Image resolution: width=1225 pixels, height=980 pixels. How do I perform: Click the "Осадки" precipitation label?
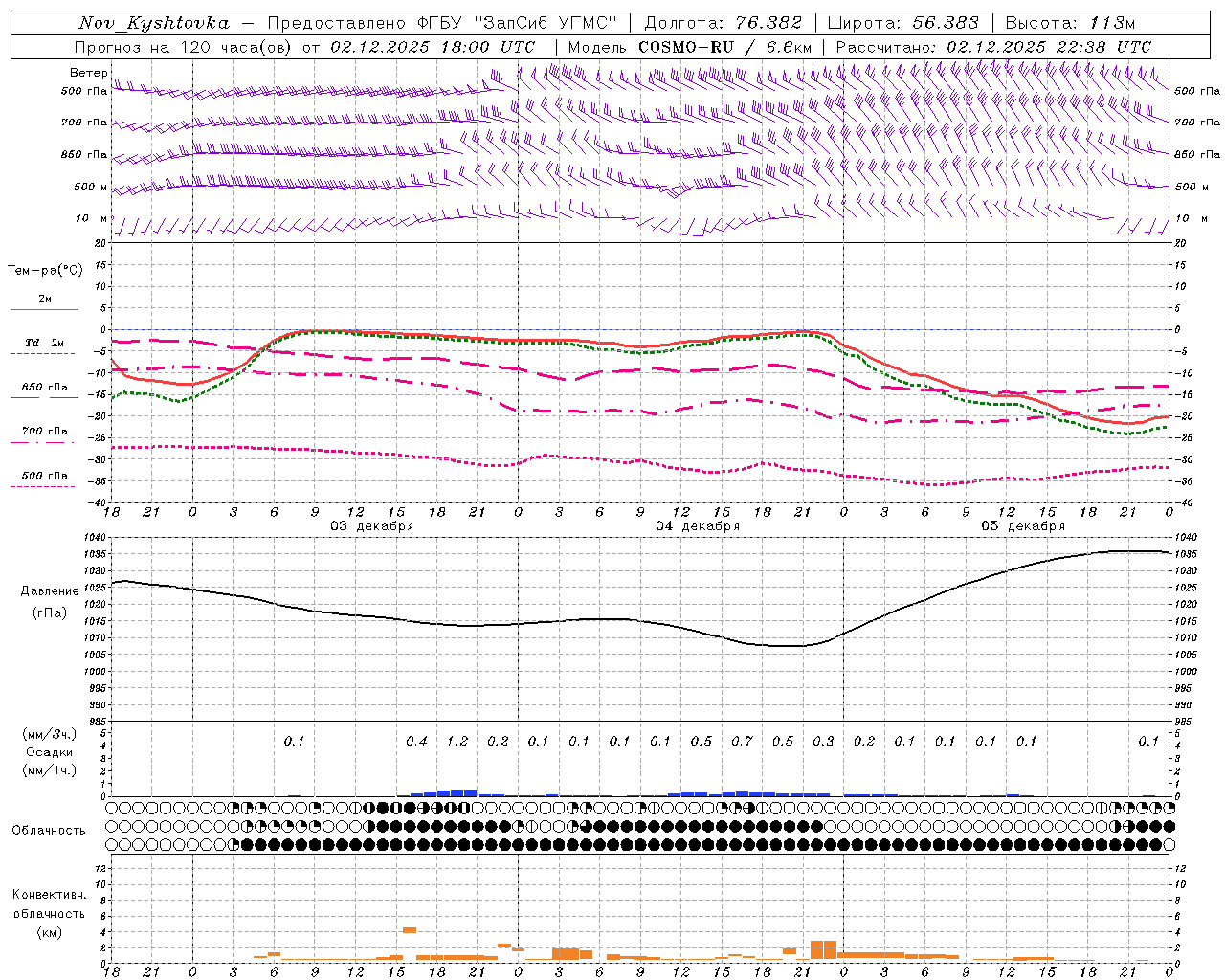50,752
